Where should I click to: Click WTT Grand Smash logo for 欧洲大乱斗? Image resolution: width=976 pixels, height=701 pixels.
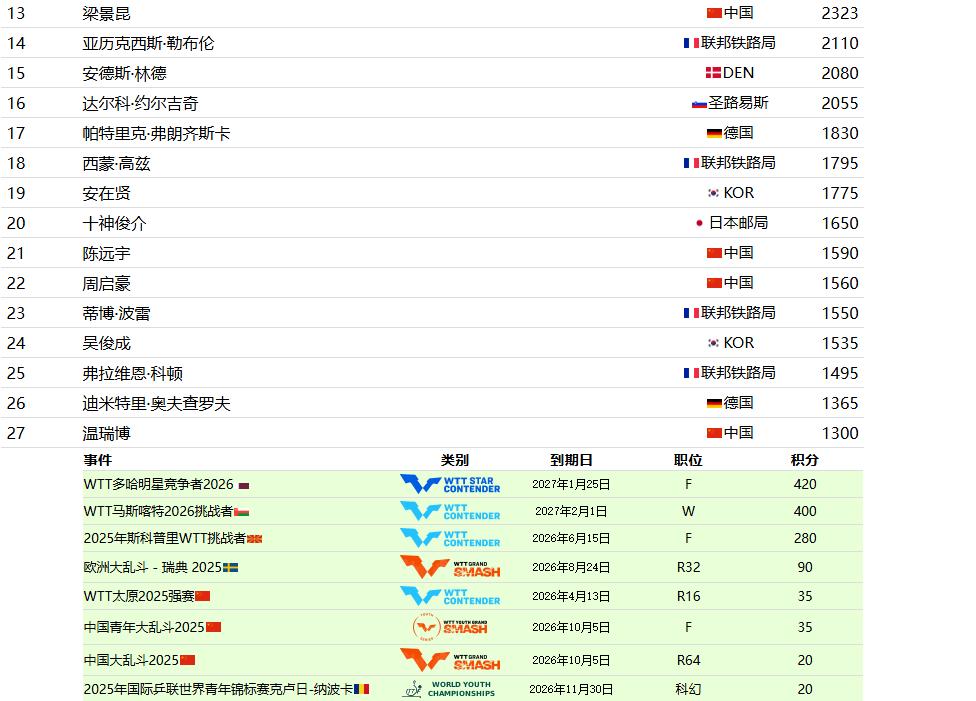click(x=450, y=567)
